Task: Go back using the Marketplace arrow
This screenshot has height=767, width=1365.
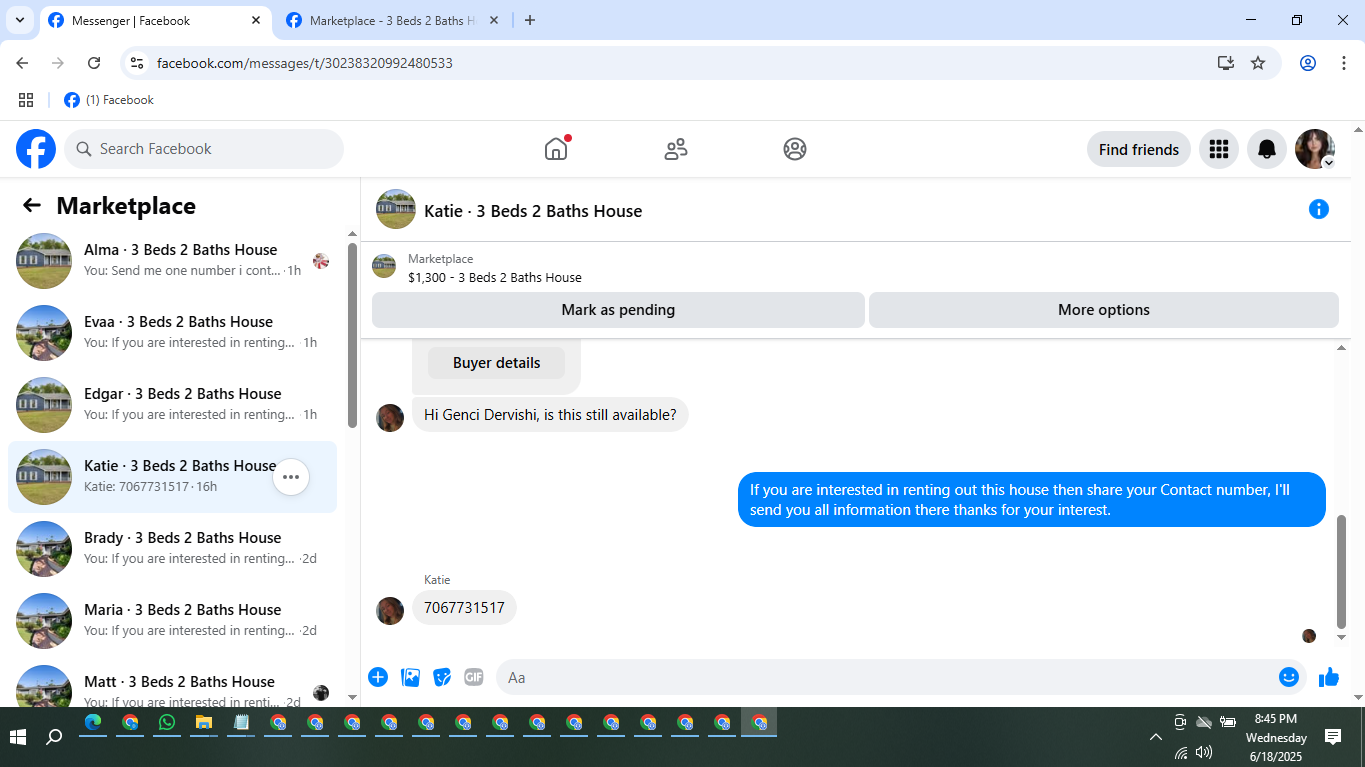Action: tap(32, 206)
